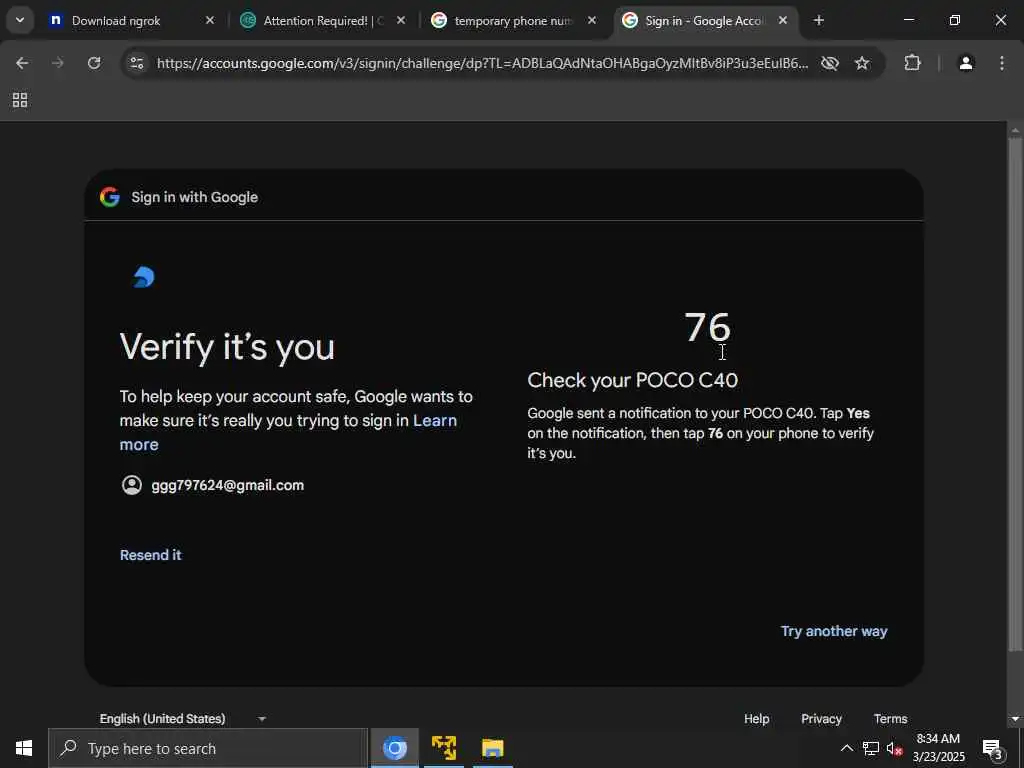Expand the English (United States) language dropdown
This screenshot has width=1024, height=768.
pos(183,718)
